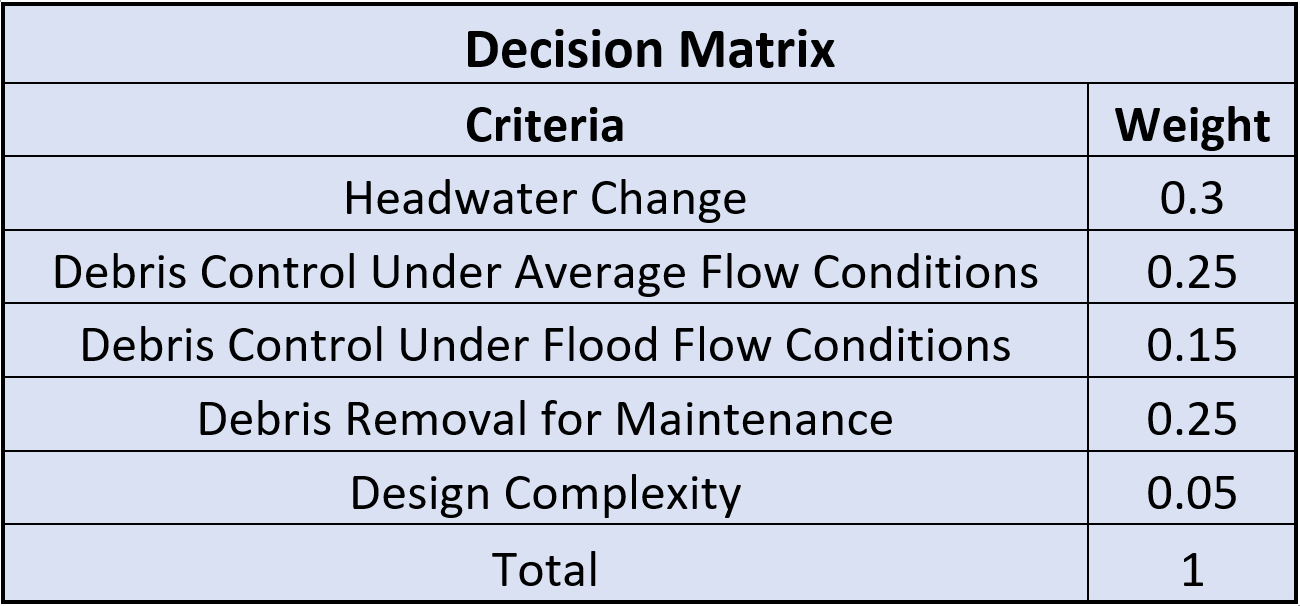The width and height of the screenshot is (1300, 606).
Task: Select the 0.05 weight value cell
Action: click(x=1192, y=492)
